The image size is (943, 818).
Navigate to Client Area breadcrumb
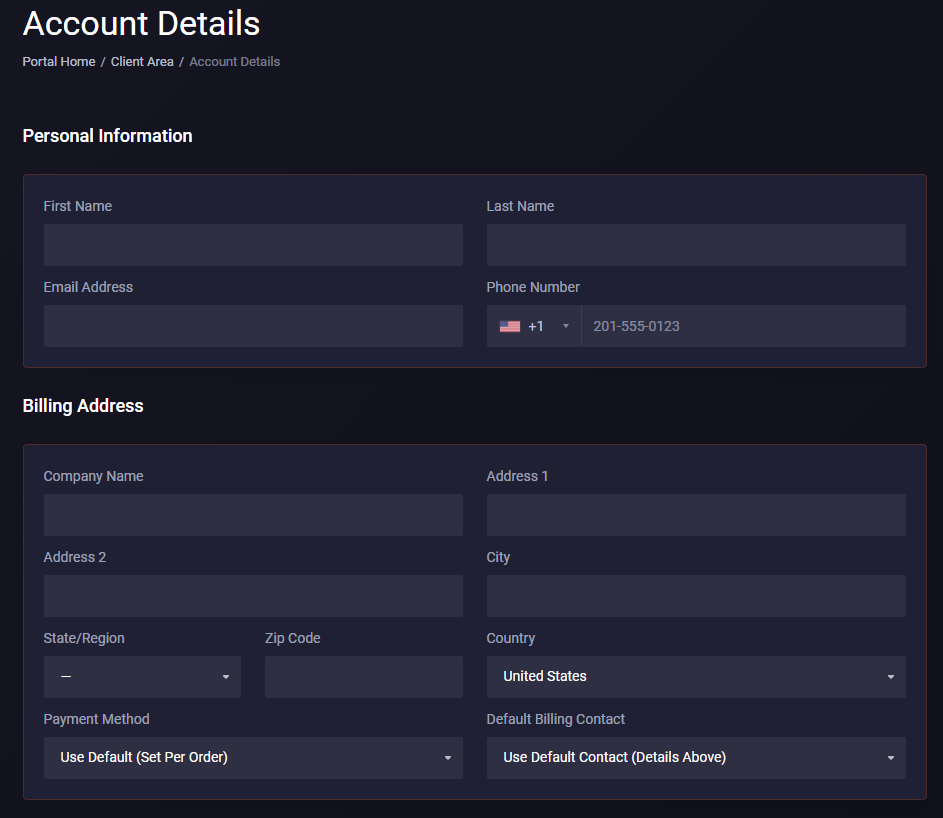click(x=142, y=62)
